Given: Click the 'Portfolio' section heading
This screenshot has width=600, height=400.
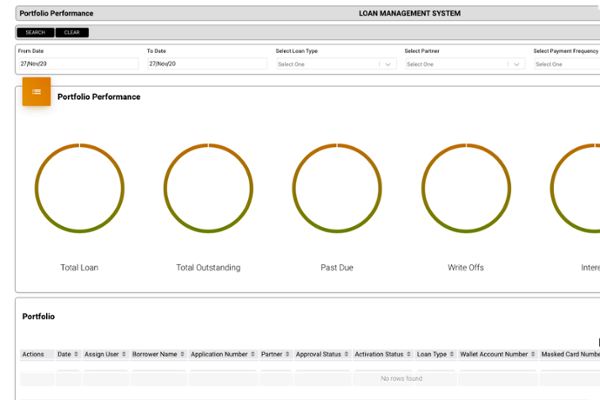Looking at the screenshot, I should point(38,316).
